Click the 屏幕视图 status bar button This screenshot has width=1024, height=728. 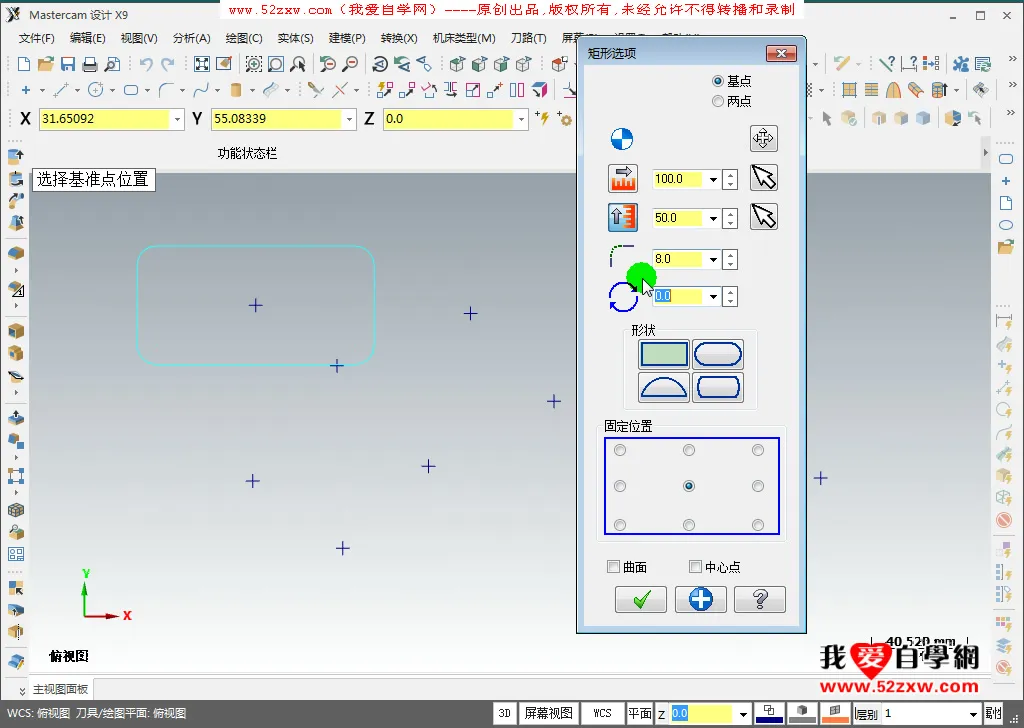(549, 713)
